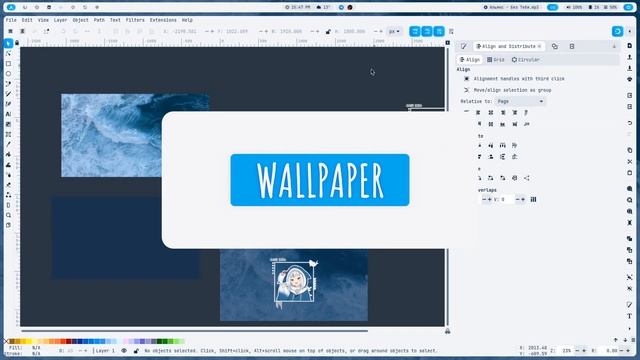Select the Paint Bucket tool
Viewport: 640px width, 360px height.
(x=8, y=154)
